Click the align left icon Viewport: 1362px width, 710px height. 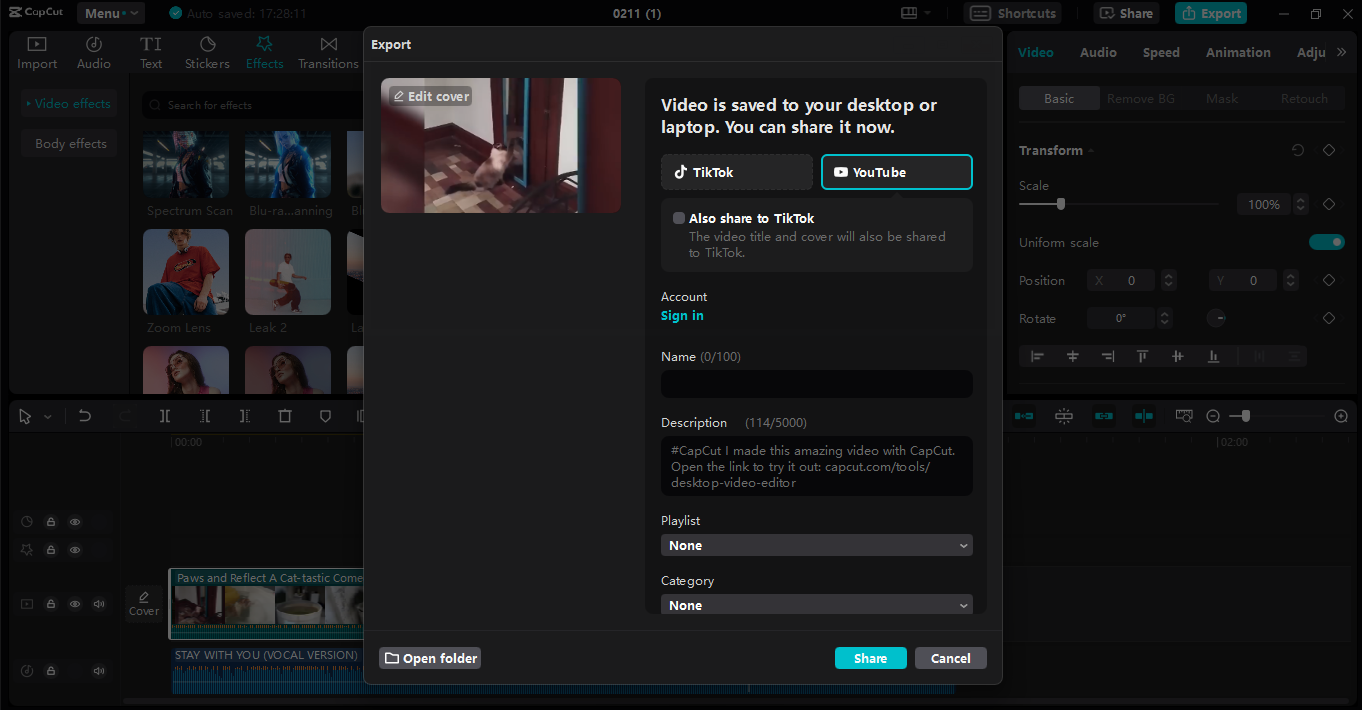(x=1038, y=356)
